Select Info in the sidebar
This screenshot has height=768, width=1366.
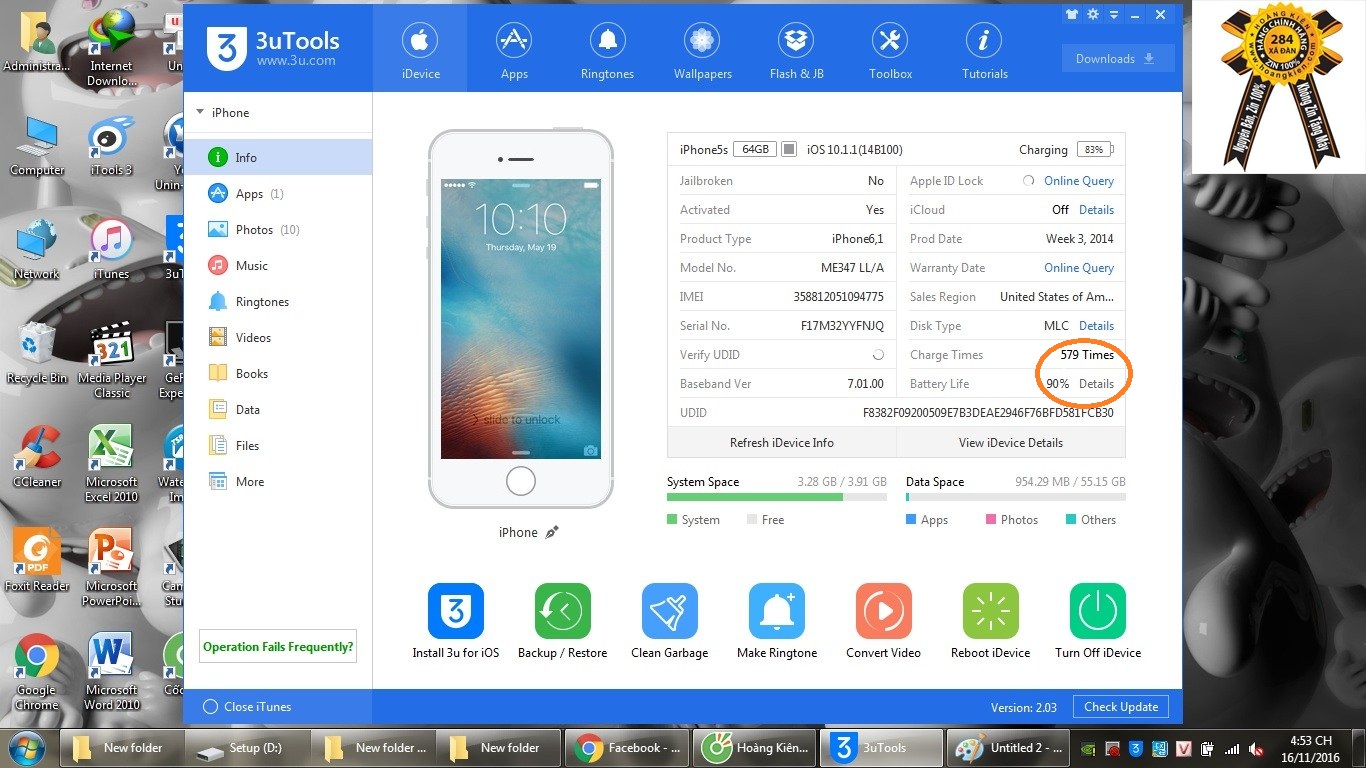pyautogui.click(x=278, y=158)
